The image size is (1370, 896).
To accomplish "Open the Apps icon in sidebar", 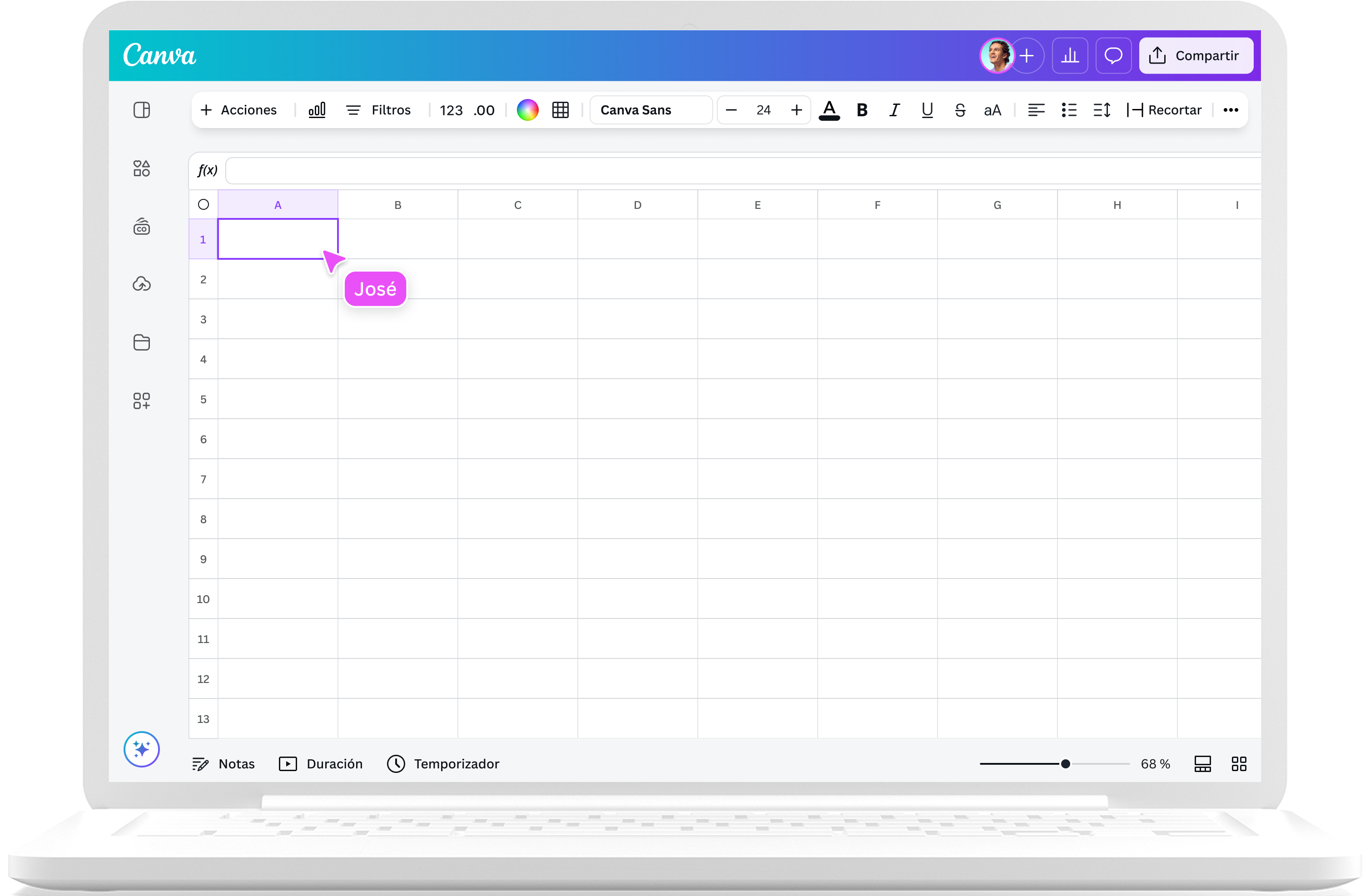I will point(142,401).
